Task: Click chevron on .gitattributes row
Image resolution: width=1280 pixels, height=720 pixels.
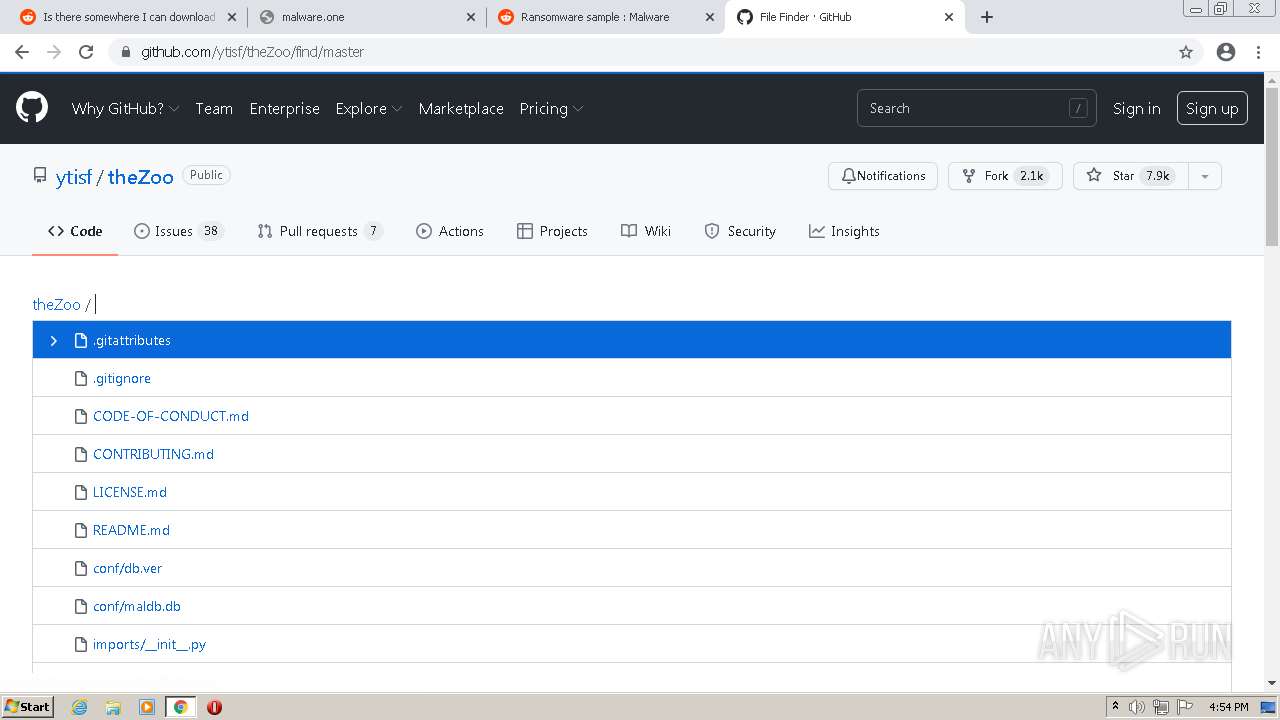Action: point(54,340)
